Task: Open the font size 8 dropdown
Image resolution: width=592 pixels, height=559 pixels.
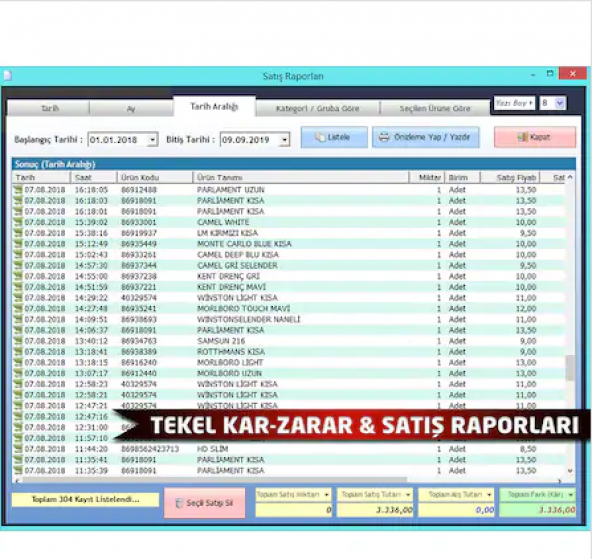Action: tap(560, 103)
